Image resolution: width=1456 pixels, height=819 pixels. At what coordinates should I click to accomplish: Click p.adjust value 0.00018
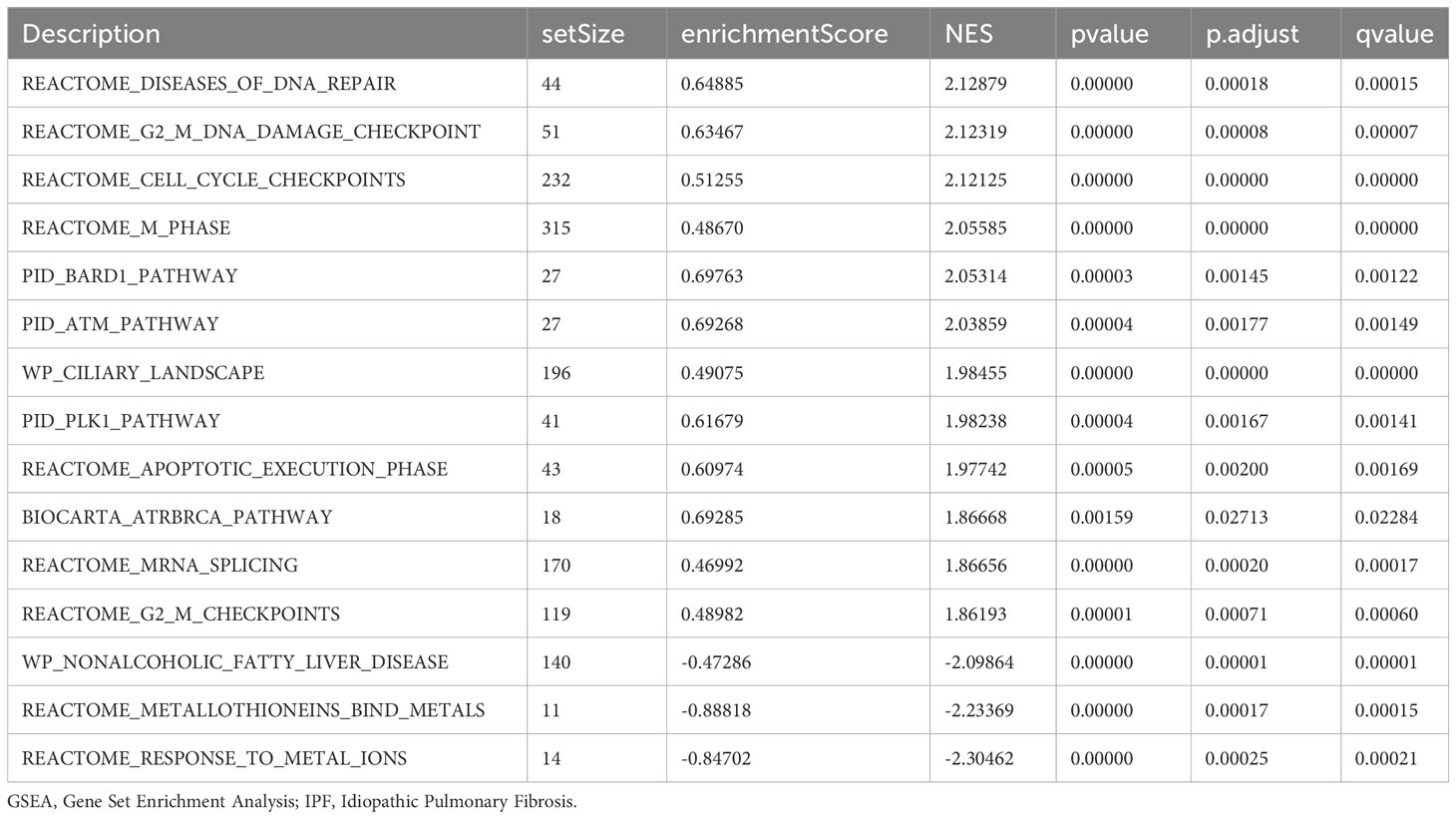(1237, 84)
